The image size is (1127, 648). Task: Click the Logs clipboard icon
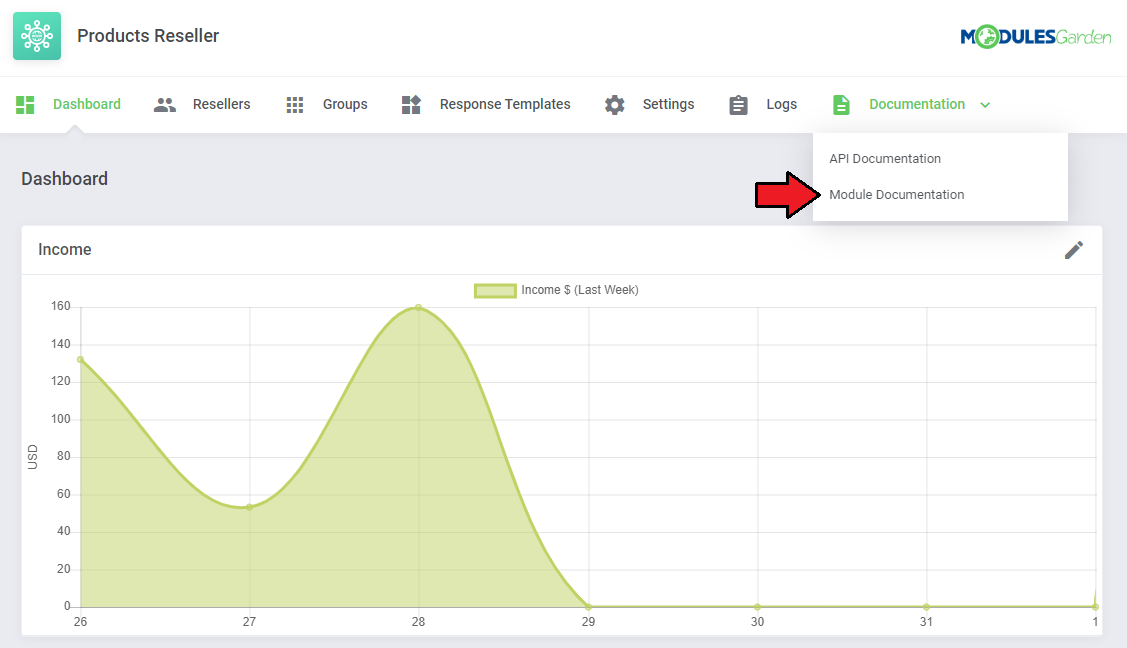738,105
